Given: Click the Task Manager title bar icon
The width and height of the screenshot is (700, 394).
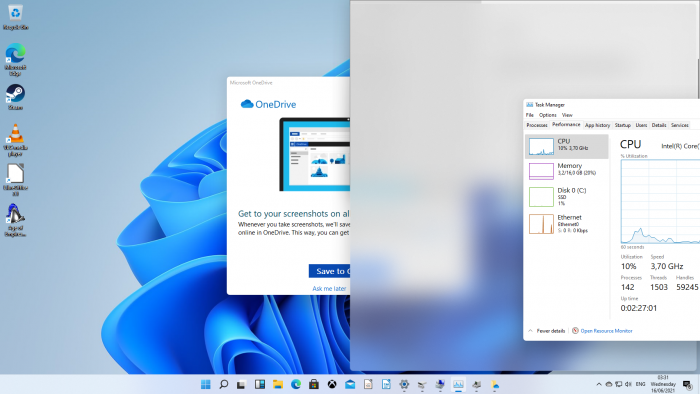Looking at the screenshot, I should [529, 105].
